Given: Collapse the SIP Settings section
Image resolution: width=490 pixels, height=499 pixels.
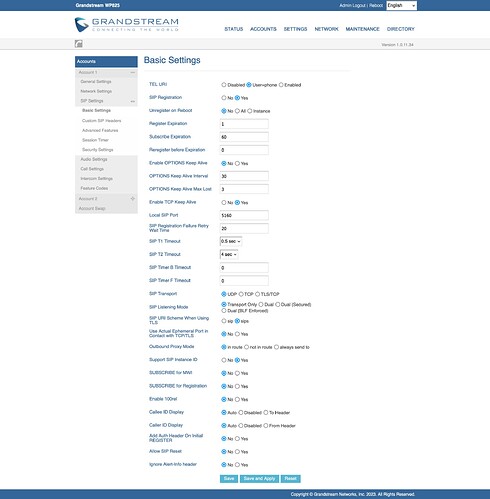Looking at the screenshot, I should tap(133, 101).
